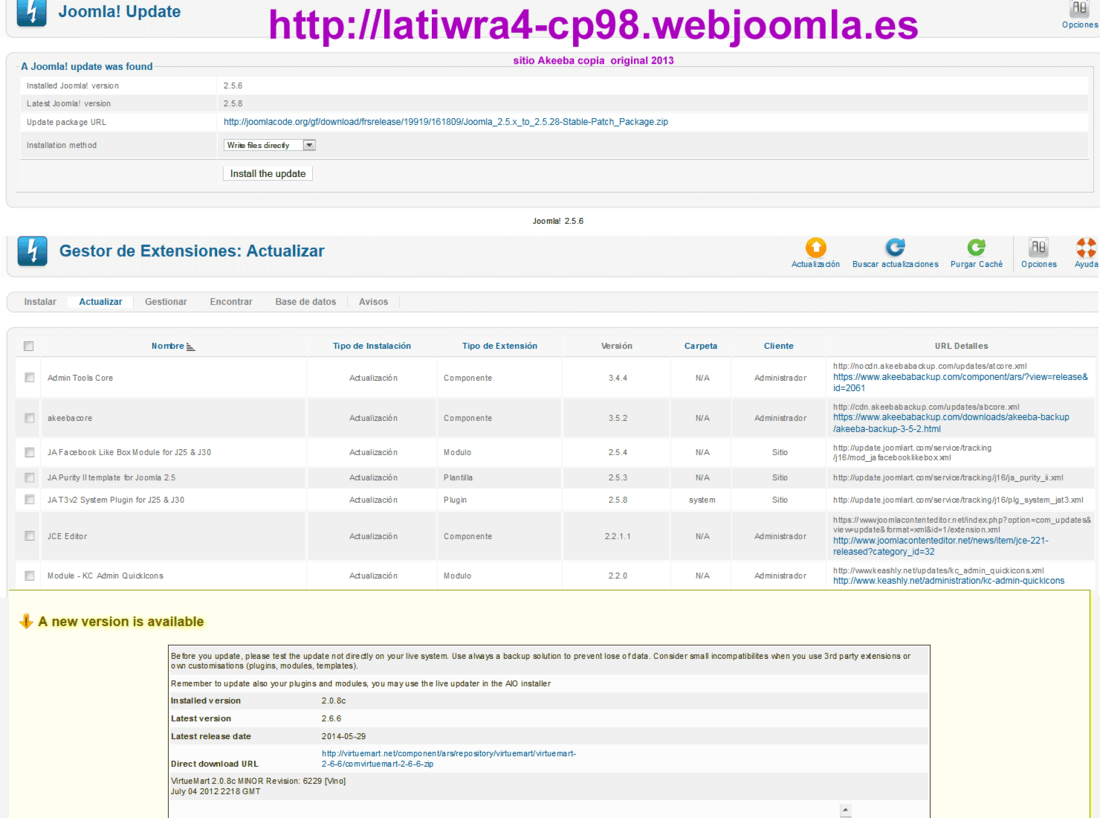The width and height of the screenshot is (1100, 818).
Task: Sort by the Tipo de Instalación column
Action: [x=372, y=346]
